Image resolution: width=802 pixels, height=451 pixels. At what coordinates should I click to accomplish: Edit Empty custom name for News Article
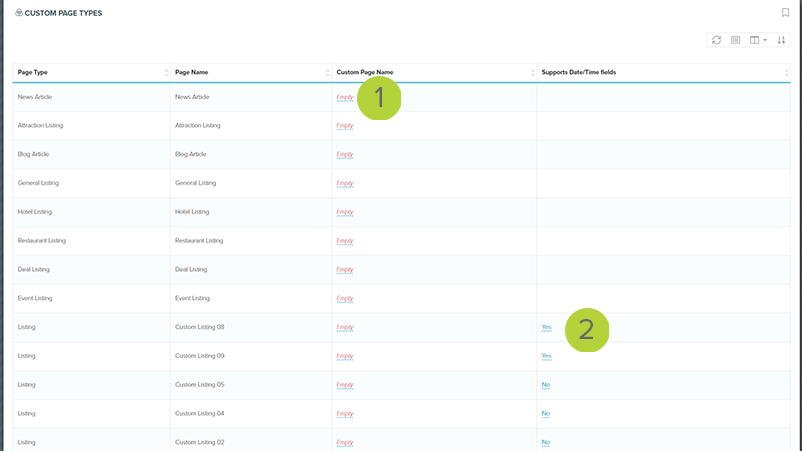point(344,97)
